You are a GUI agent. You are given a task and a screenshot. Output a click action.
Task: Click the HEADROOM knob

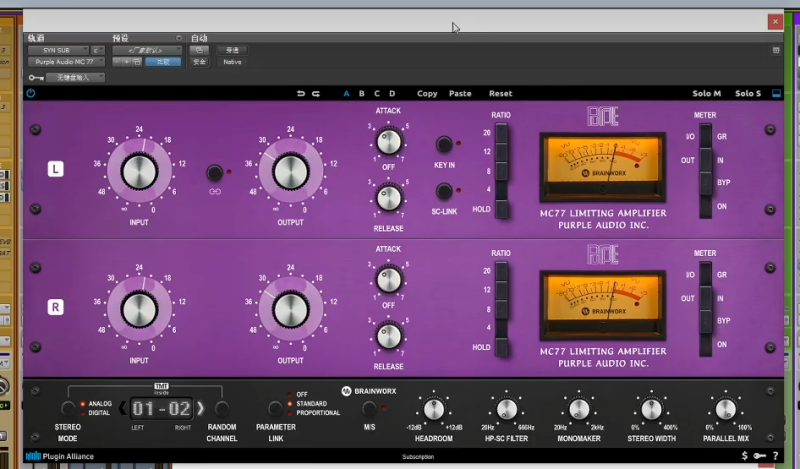click(434, 409)
